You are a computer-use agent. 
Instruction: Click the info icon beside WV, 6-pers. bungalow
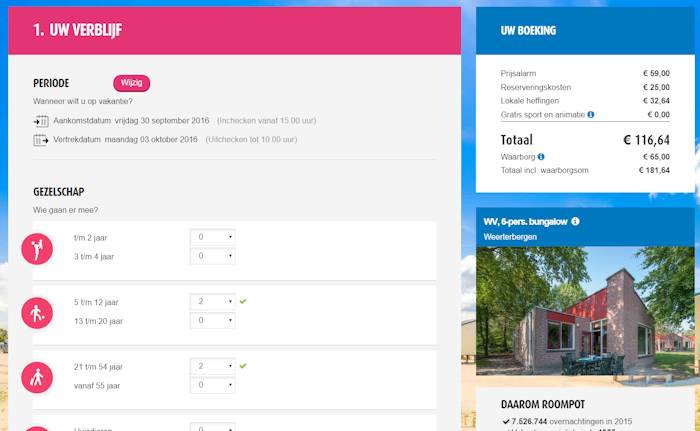[x=575, y=221]
